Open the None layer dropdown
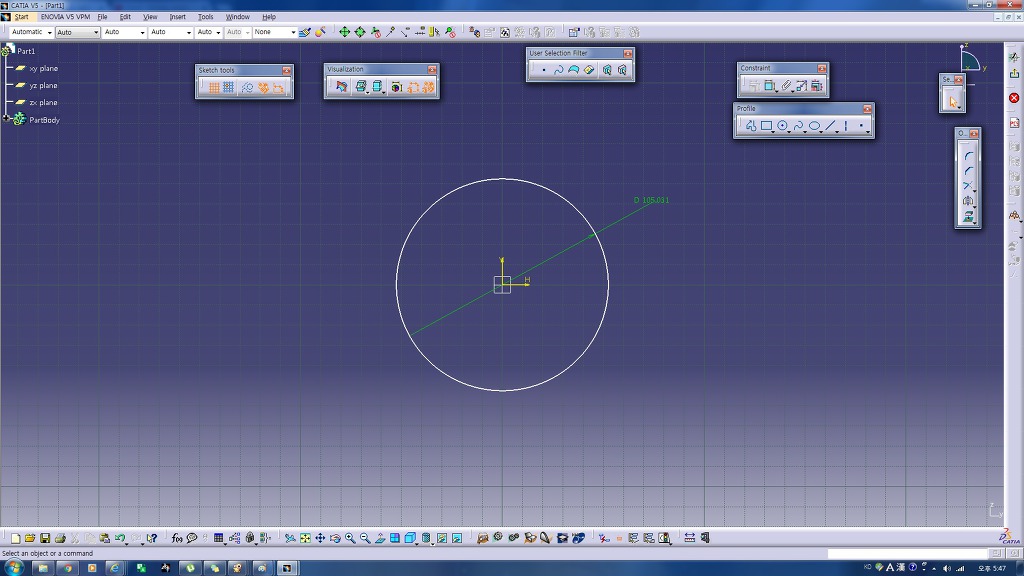The image size is (1024, 576). click(293, 32)
